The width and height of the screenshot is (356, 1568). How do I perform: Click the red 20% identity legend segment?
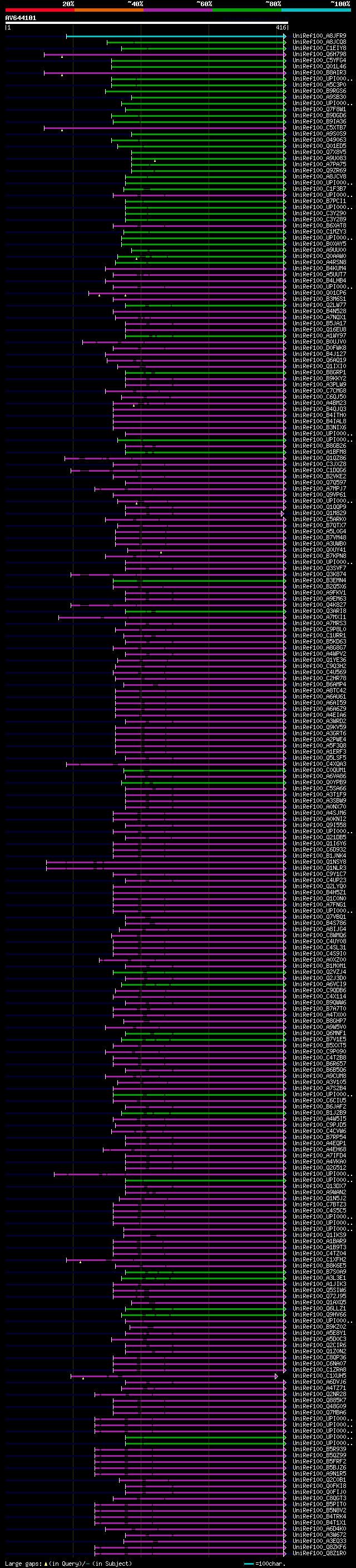pos(39,10)
